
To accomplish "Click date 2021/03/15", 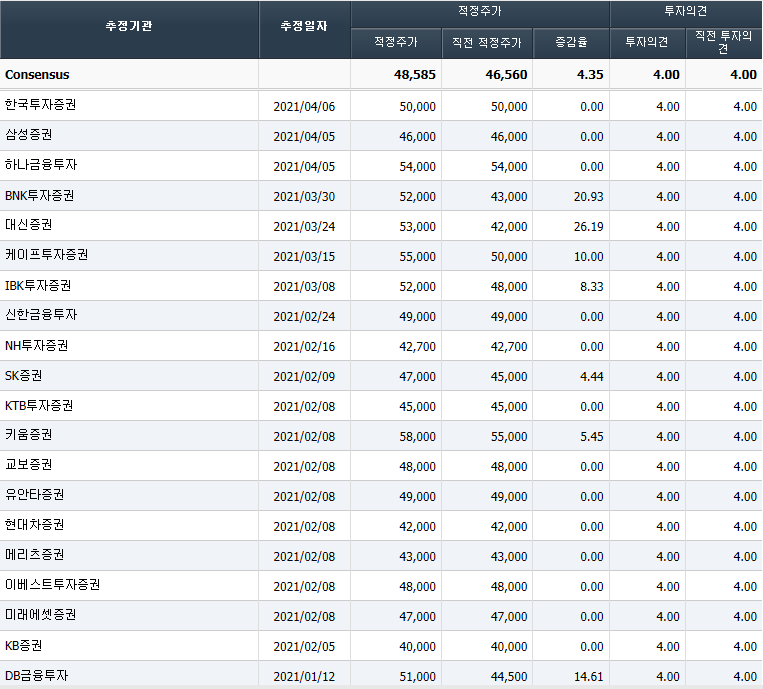I will pos(304,256).
